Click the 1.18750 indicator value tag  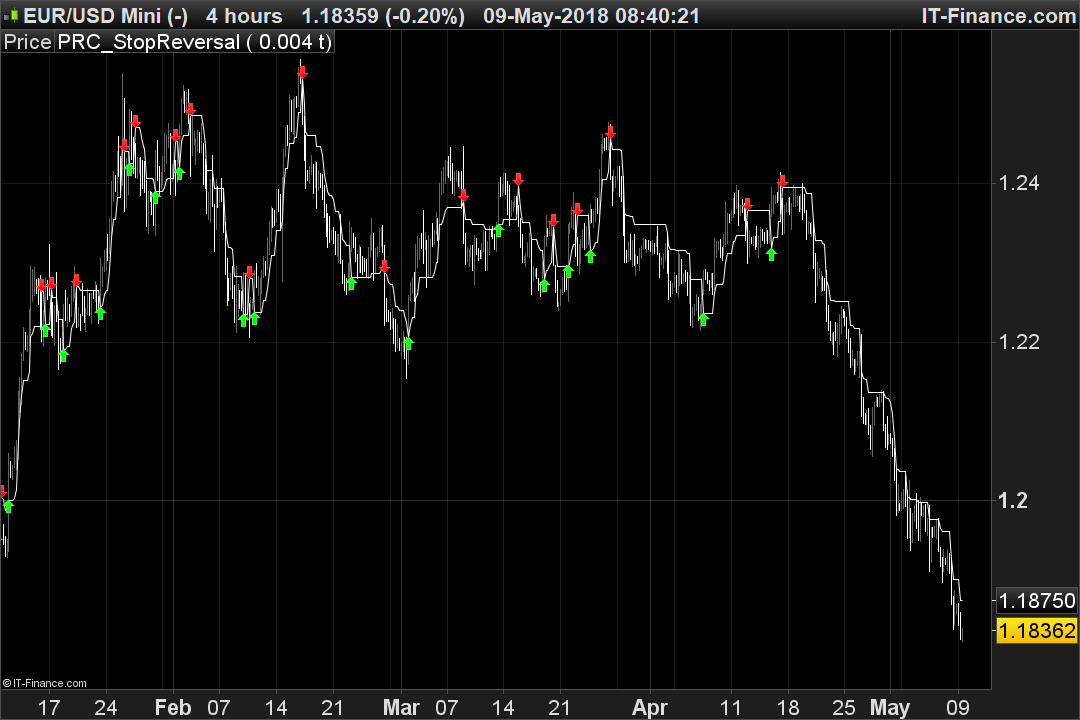1037,601
